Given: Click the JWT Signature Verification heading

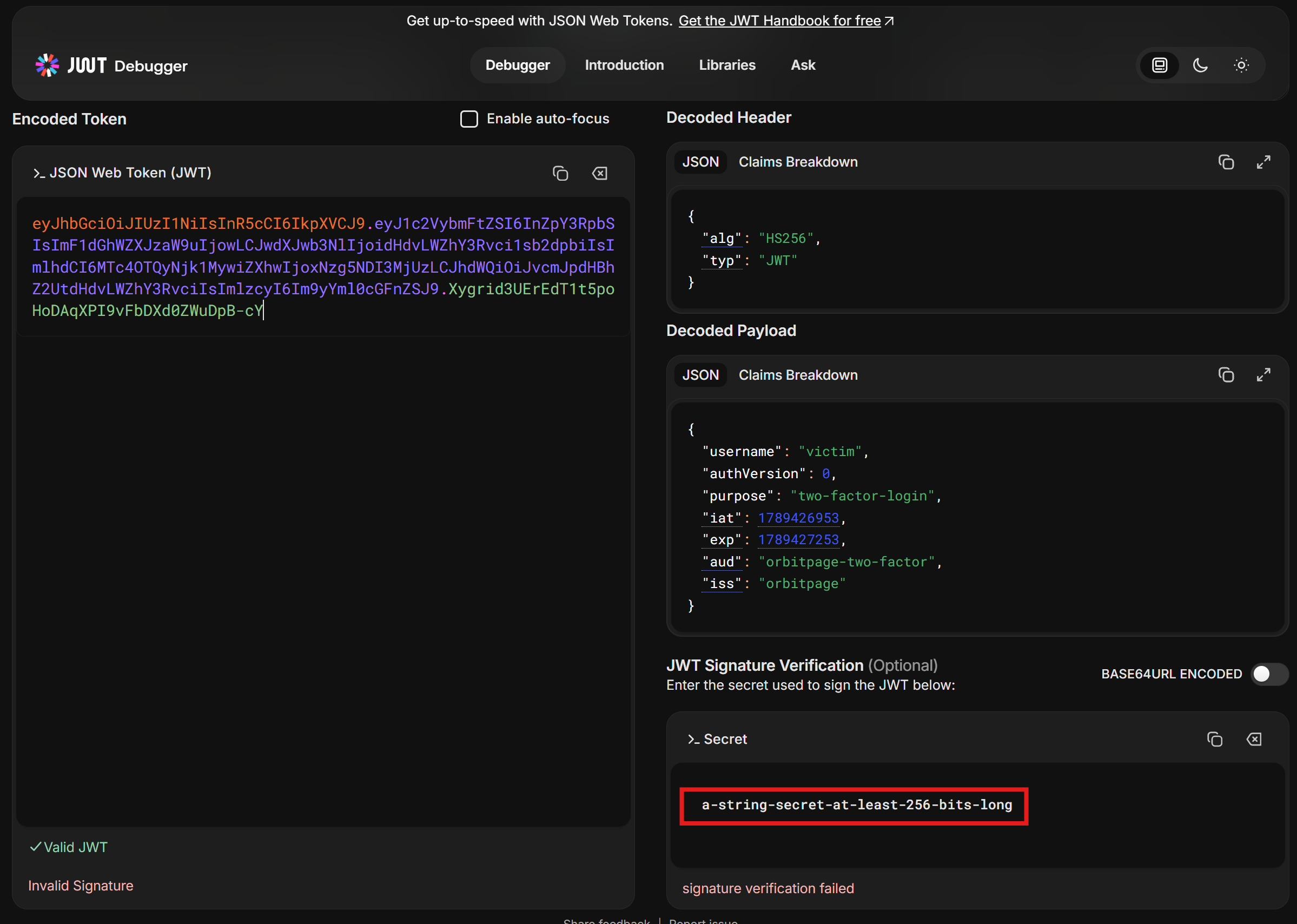Looking at the screenshot, I should [802, 665].
